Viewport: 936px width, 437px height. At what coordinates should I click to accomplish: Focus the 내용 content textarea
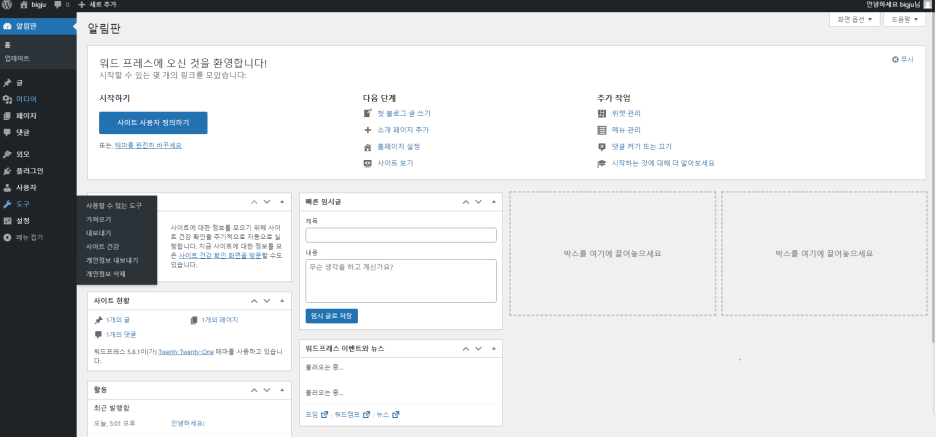[x=401, y=281]
